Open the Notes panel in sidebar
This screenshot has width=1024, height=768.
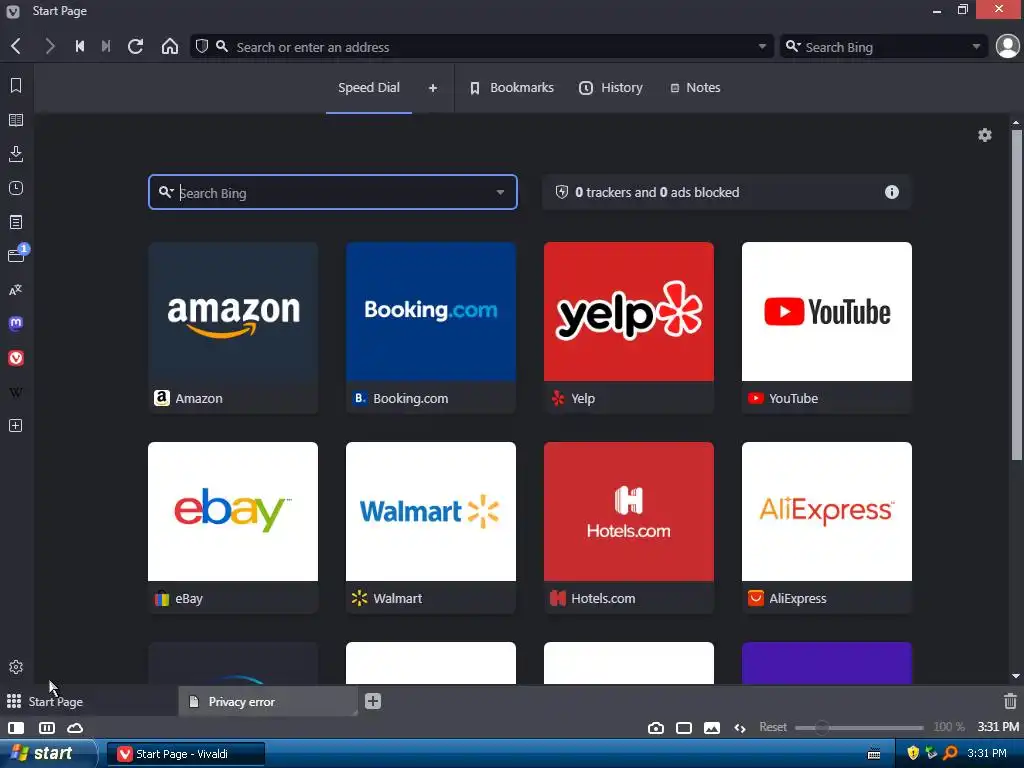click(16, 222)
